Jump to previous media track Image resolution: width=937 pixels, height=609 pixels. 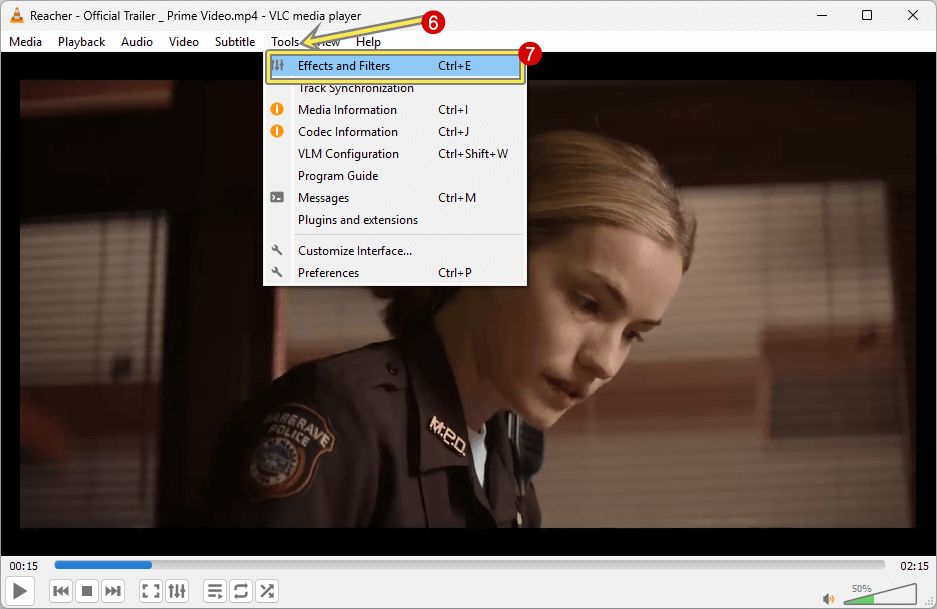[60, 591]
